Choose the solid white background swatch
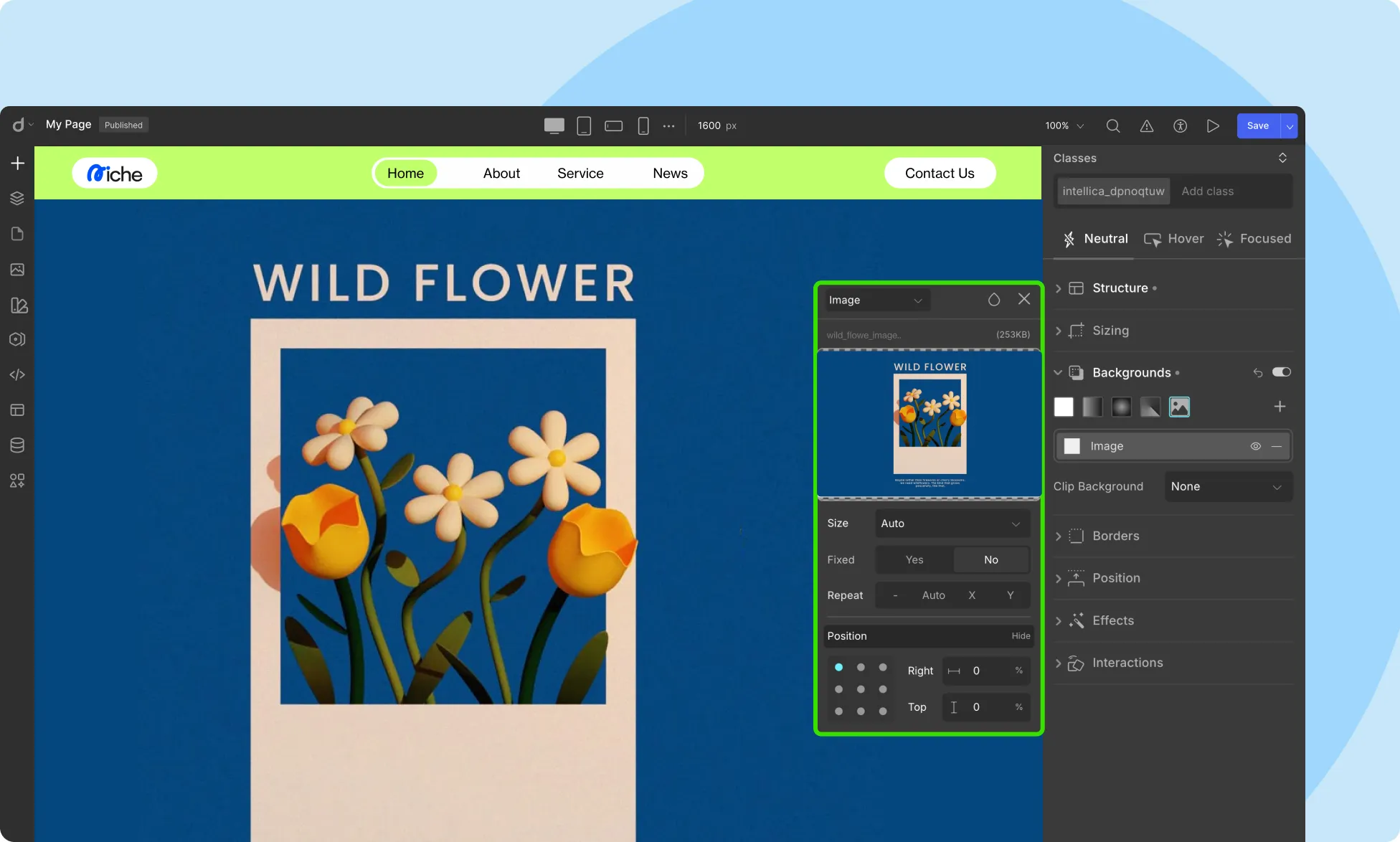 [x=1064, y=407]
